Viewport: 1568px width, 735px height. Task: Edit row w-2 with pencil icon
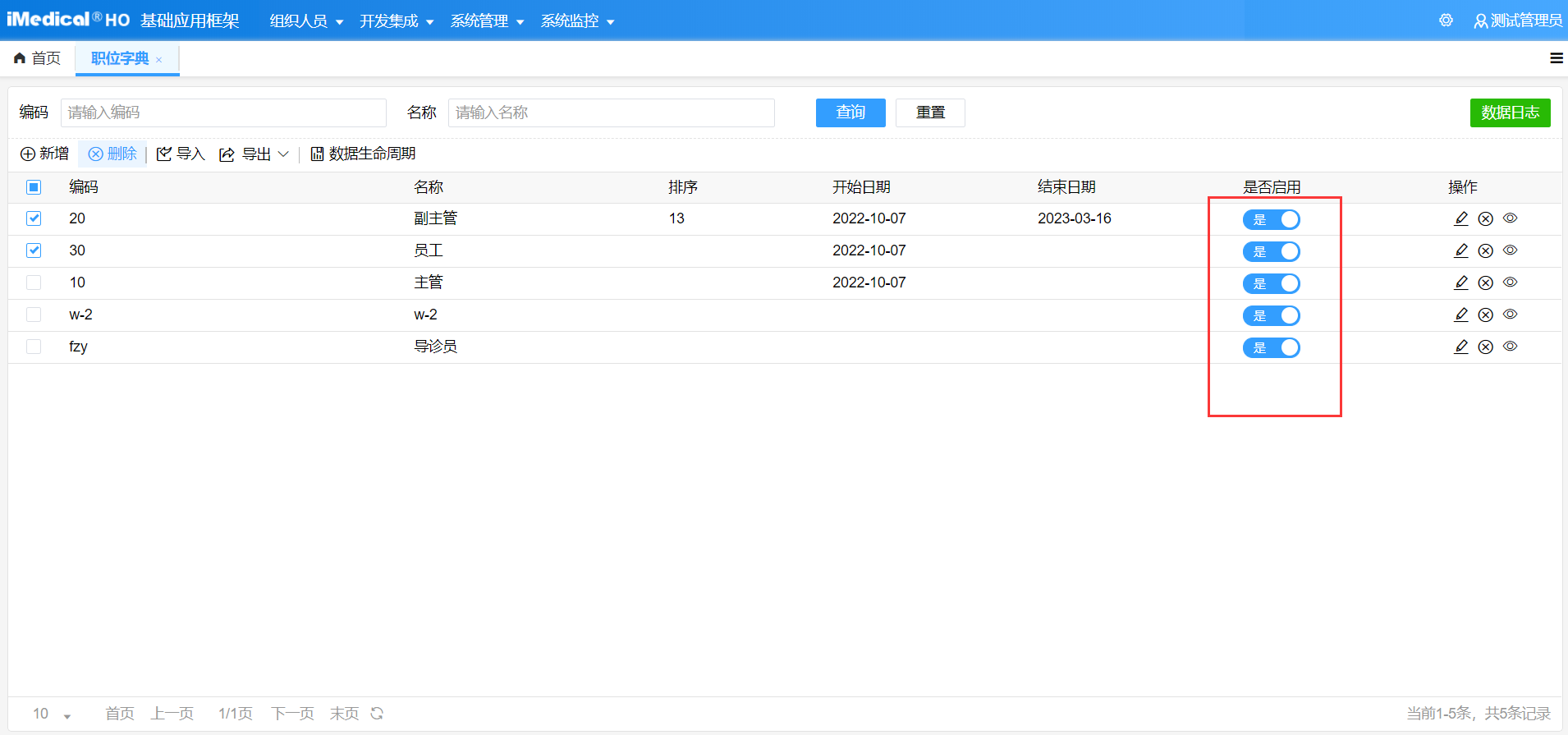(1461, 315)
